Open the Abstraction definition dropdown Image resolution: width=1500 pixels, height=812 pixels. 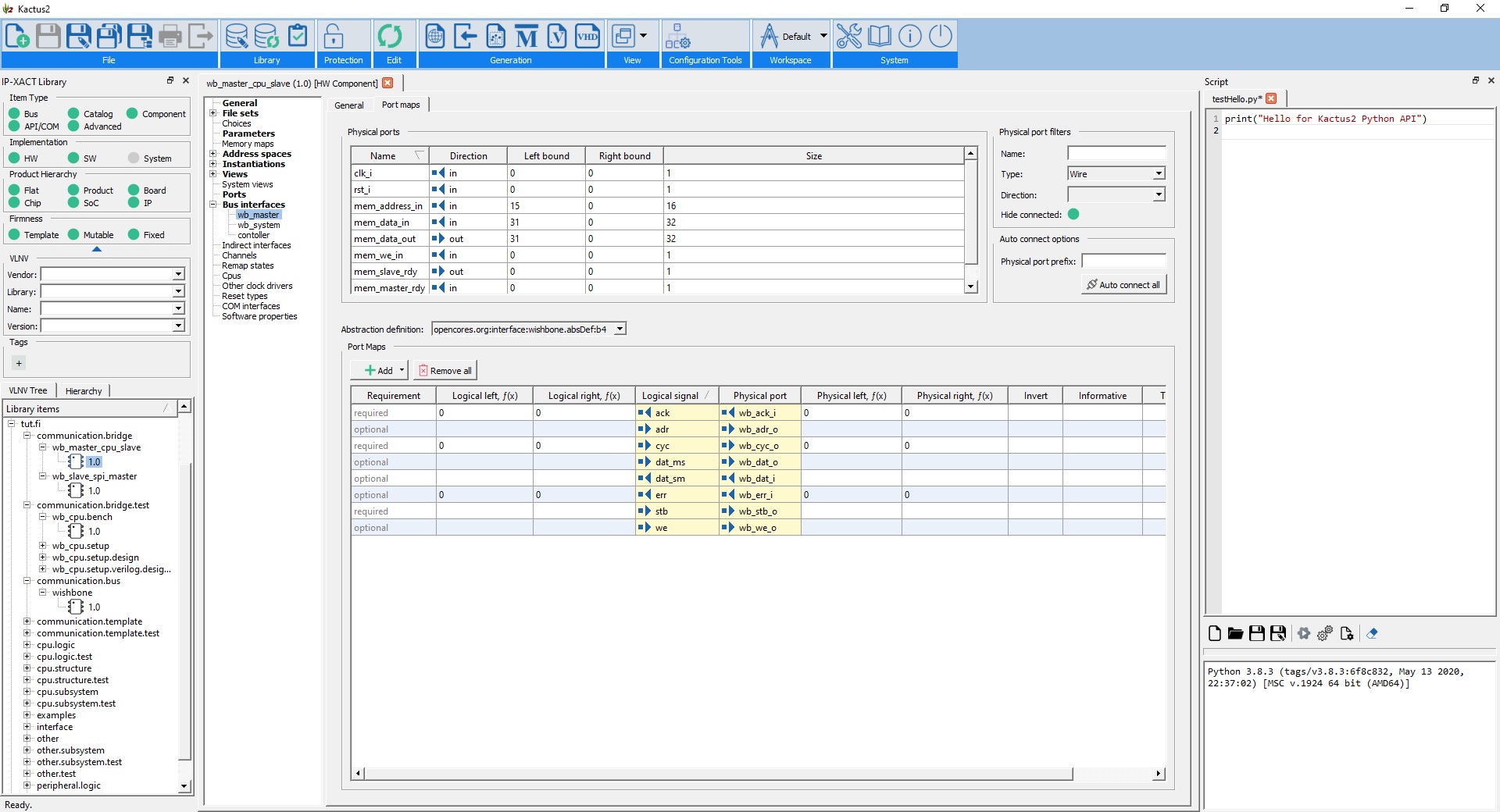(x=620, y=329)
